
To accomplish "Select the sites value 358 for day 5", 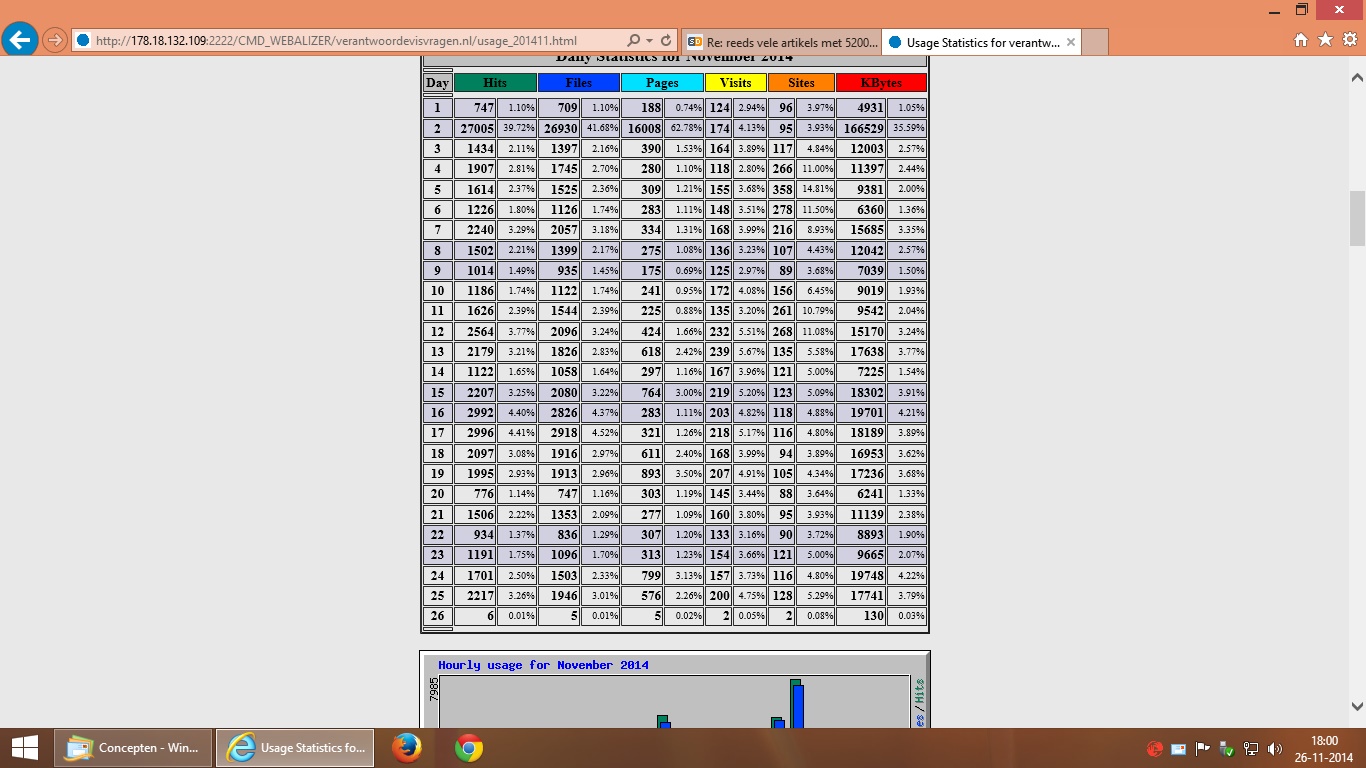I will coord(782,189).
